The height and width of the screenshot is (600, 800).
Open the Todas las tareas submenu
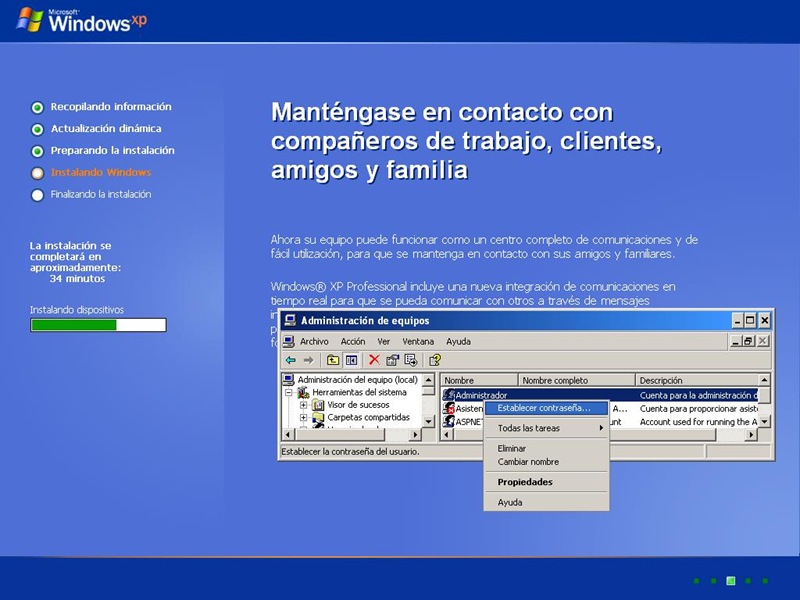(x=546, y=428)
